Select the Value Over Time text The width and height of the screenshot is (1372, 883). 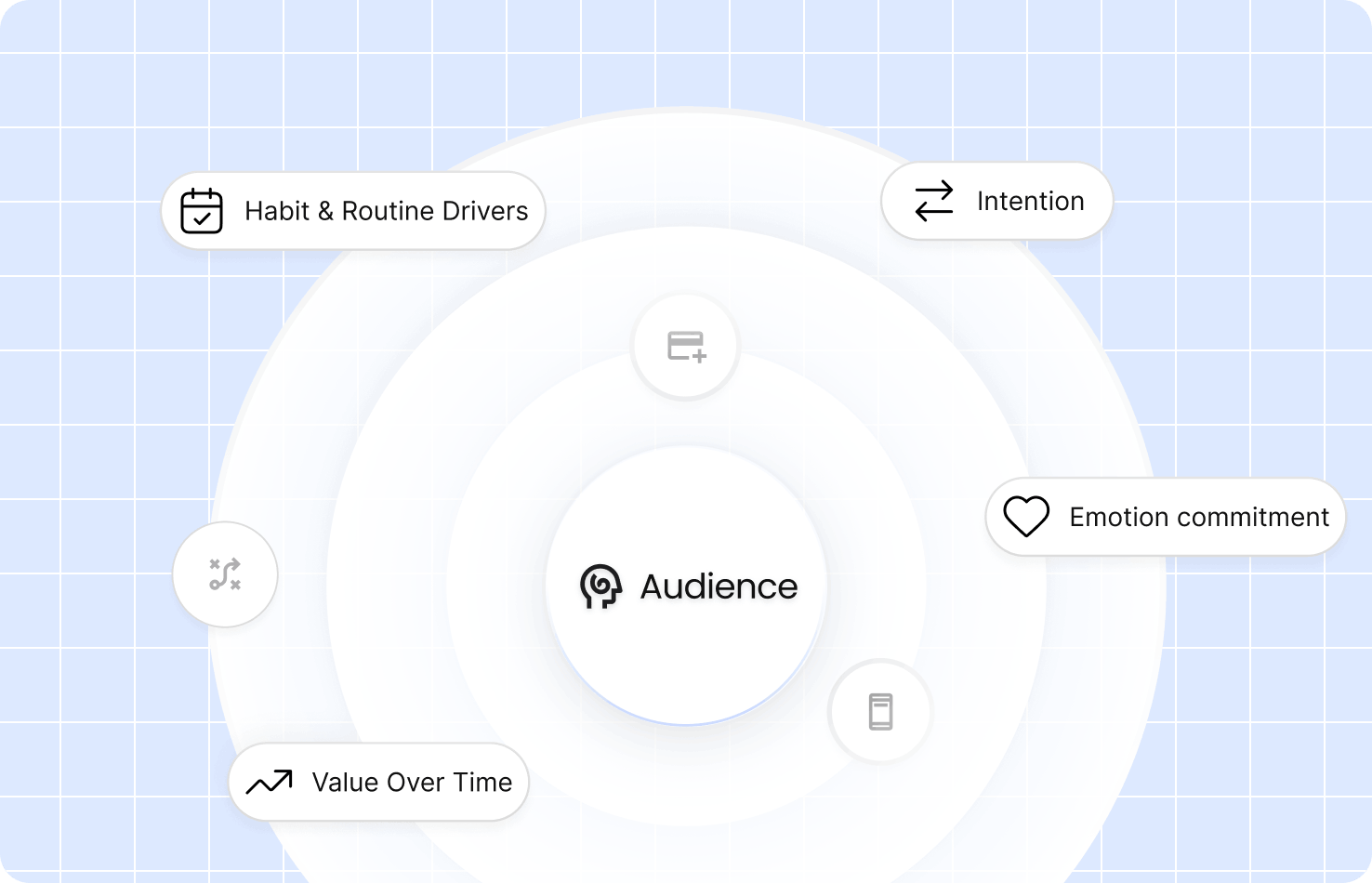point(412,783)
